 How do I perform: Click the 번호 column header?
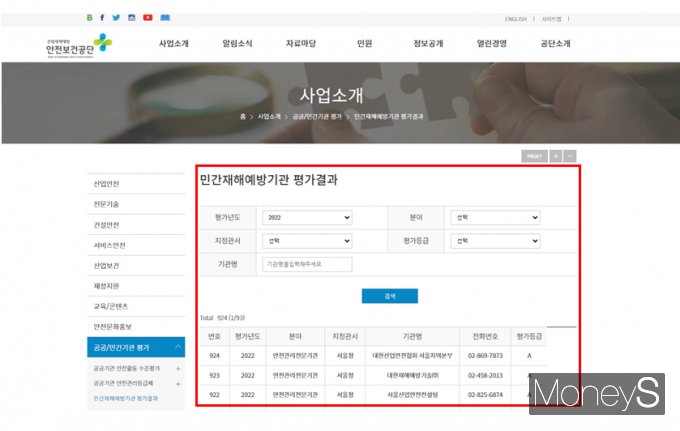214,336
